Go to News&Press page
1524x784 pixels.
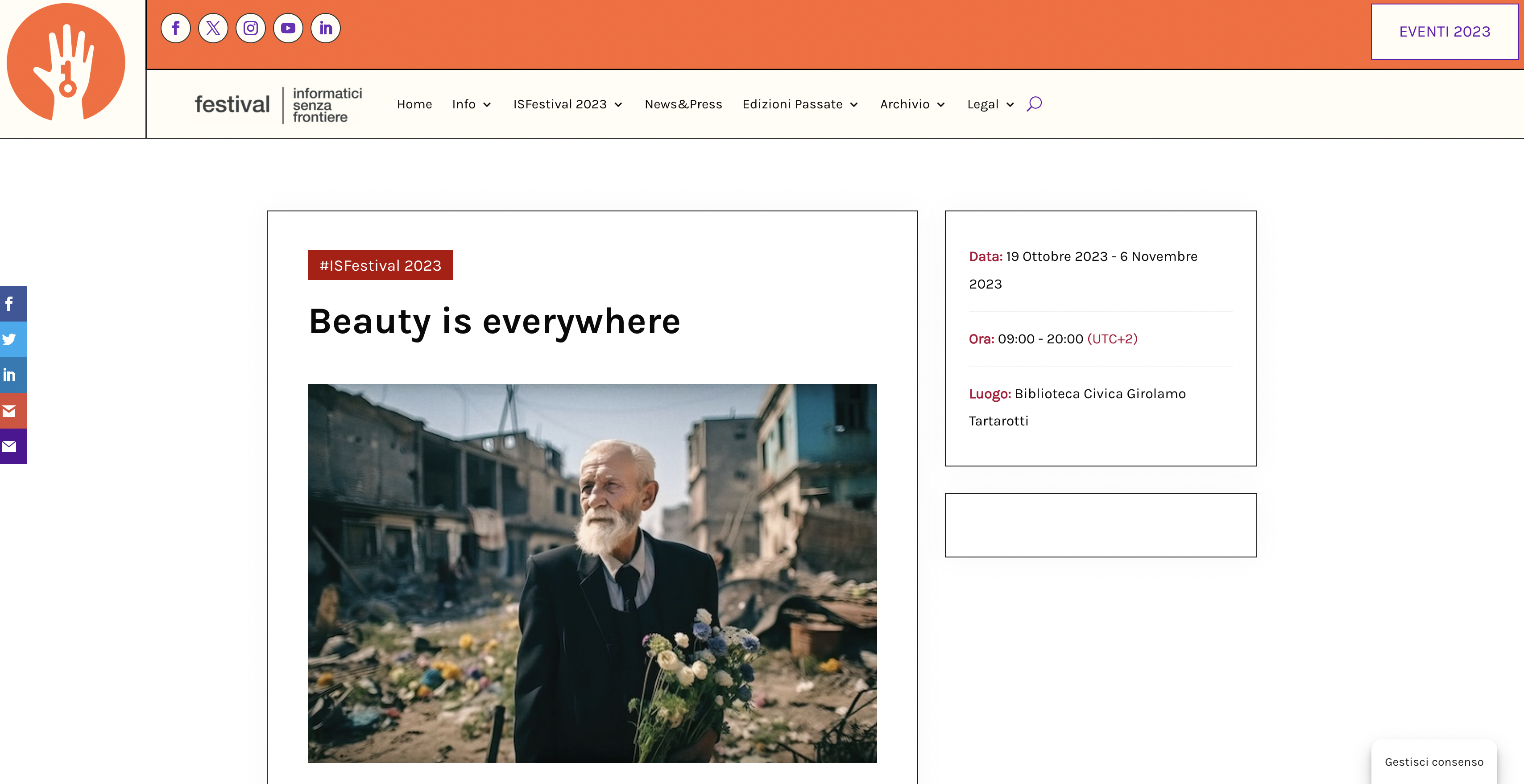[x=683, y=104]
